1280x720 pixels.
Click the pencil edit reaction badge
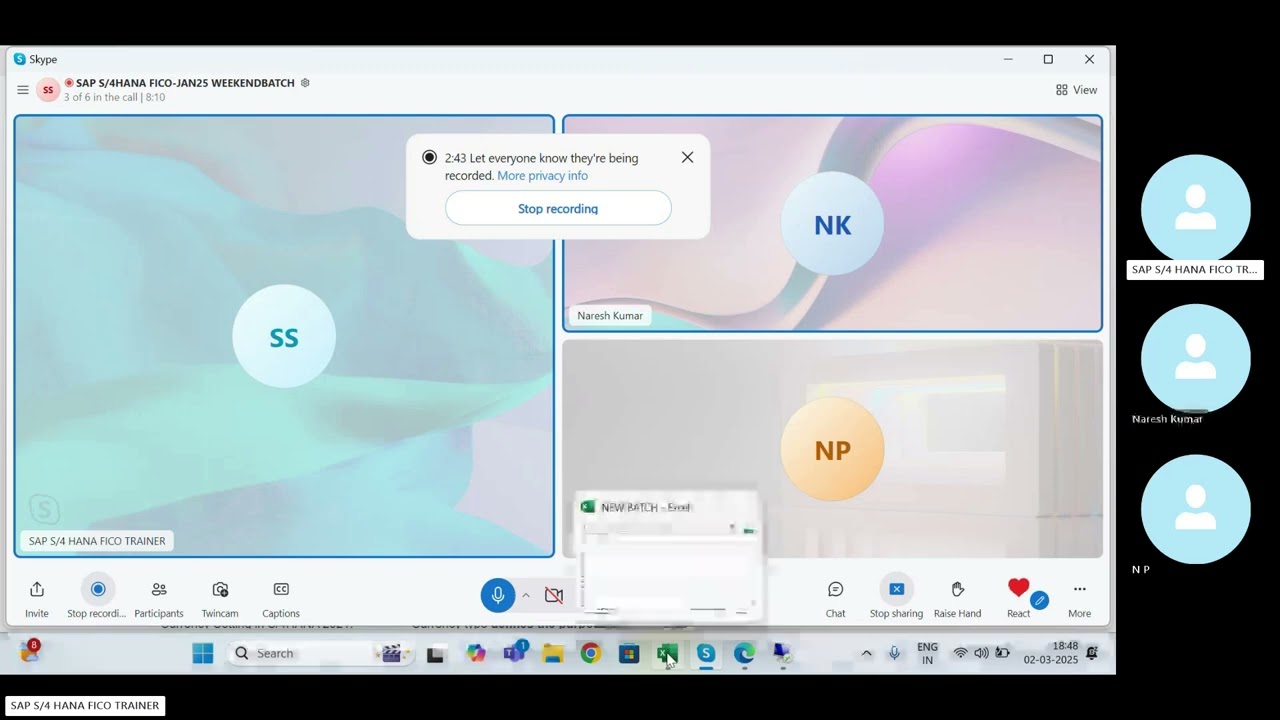tap(1040, 601)
